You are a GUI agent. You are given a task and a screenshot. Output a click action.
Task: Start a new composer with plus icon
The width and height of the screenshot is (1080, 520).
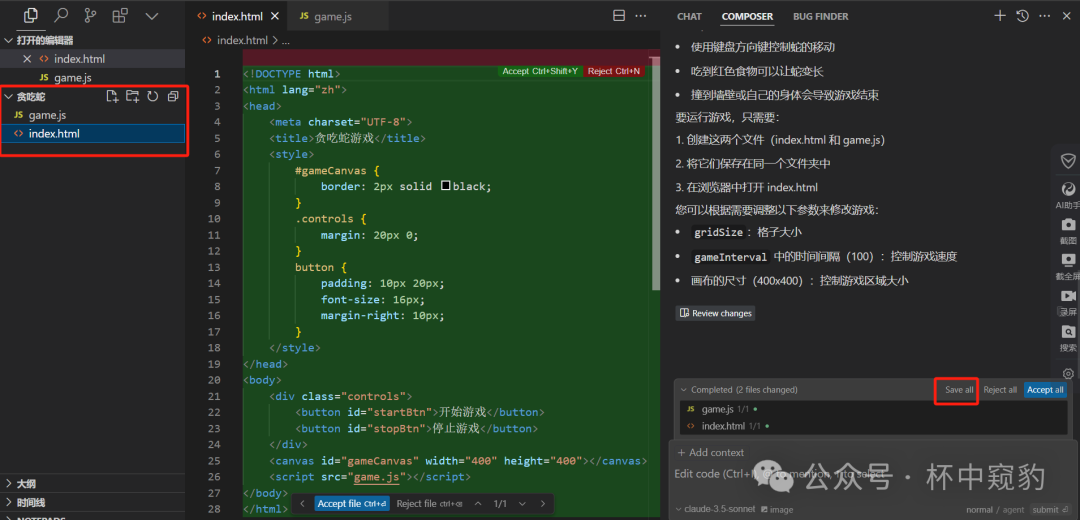point(1000,16)
